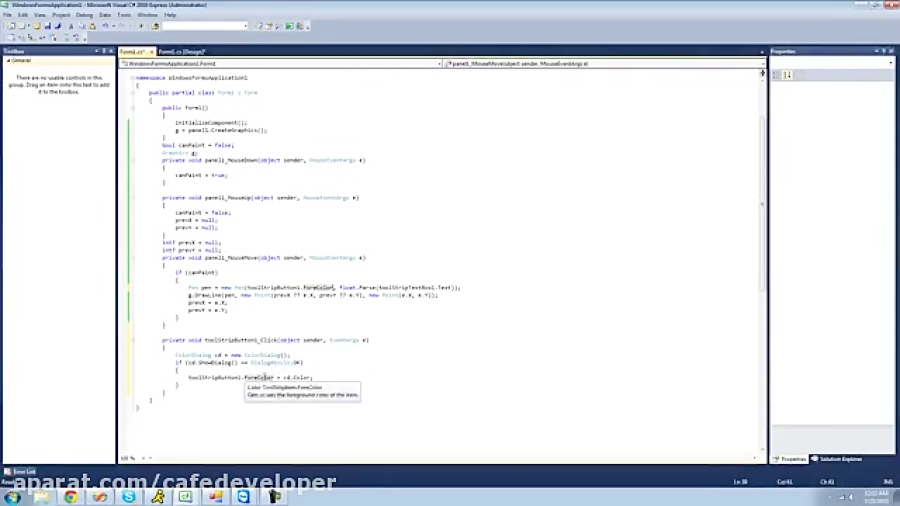Click ForeColor in the Pen constructor line

tap(318, 287)
